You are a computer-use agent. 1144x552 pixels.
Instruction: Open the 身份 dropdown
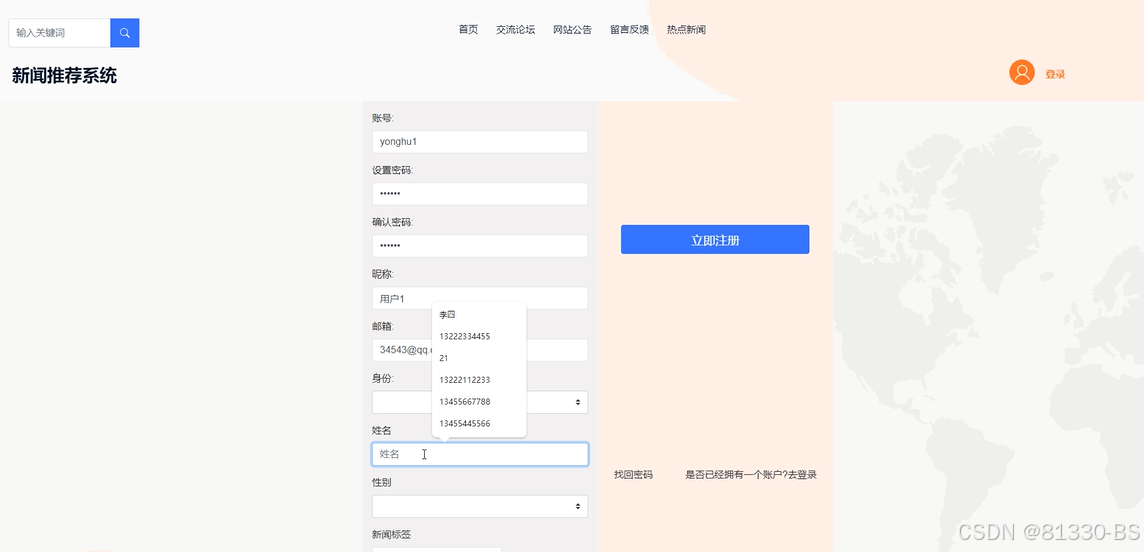480,403
